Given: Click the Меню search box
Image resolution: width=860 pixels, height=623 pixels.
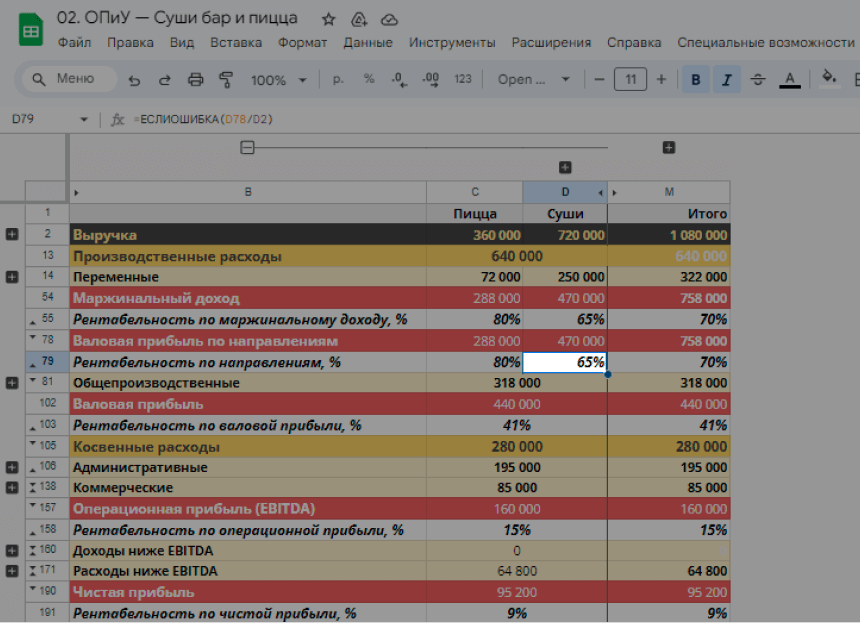Looking at the screenshot, I should pos(68,80).
